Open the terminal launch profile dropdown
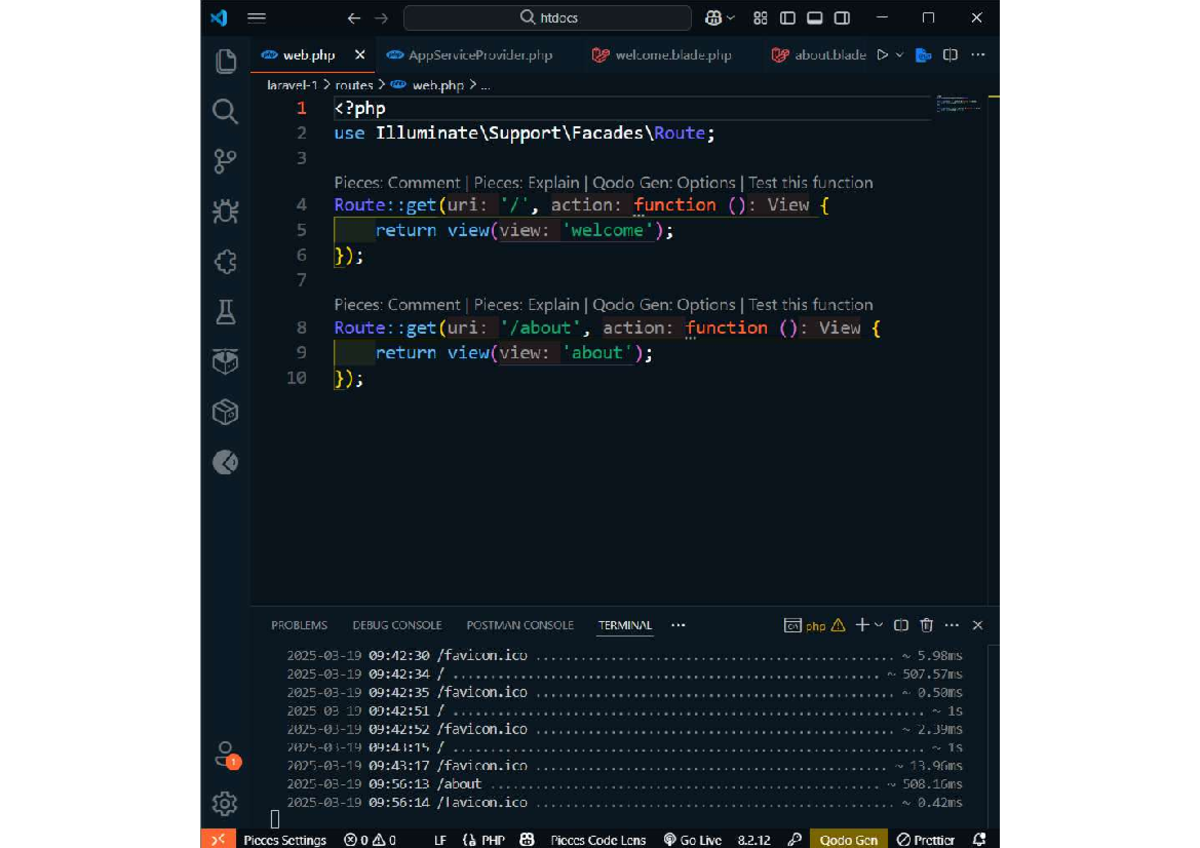The width and height of the screenshot is (1200, 848). tap(876, 625)
